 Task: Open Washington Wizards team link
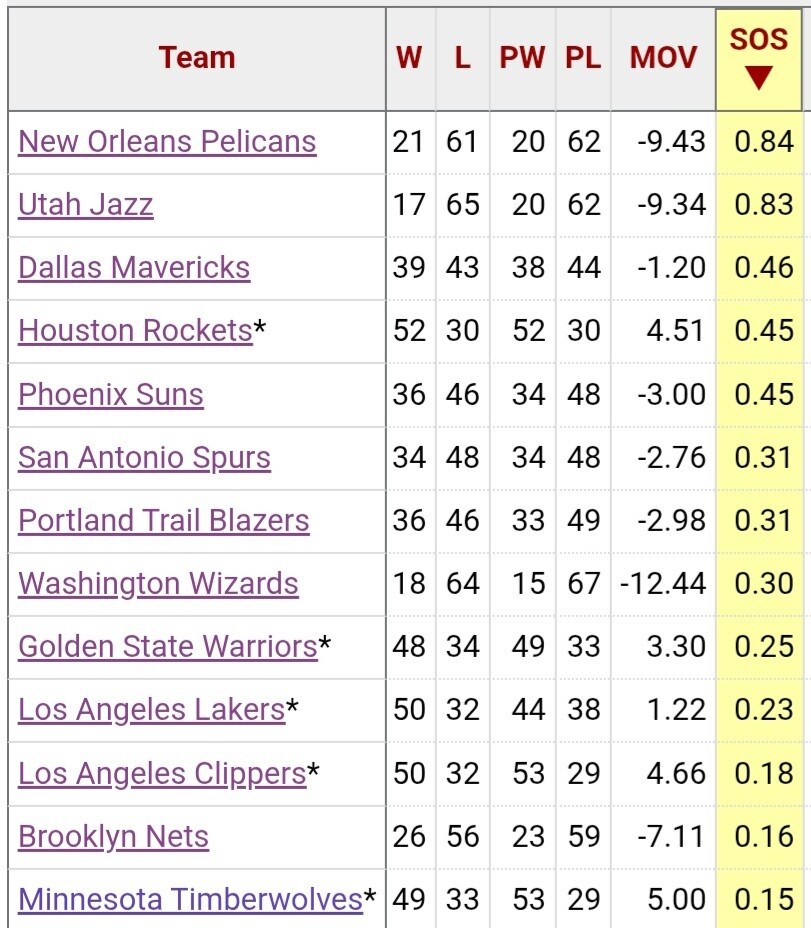[x=158, y=584]
